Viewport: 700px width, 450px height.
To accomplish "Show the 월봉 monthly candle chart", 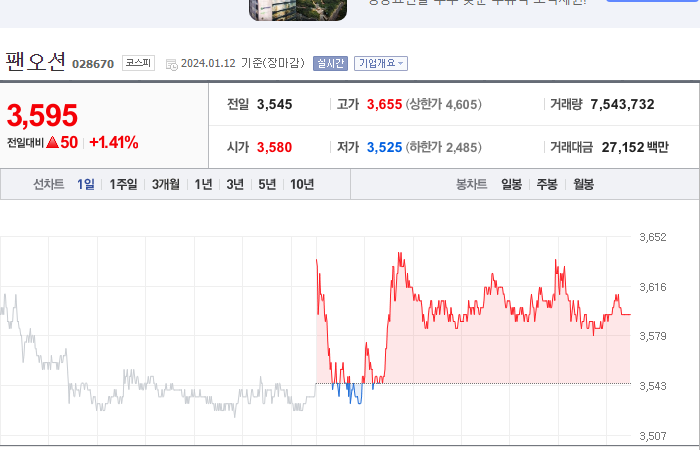I will click(x=583, y=184).
